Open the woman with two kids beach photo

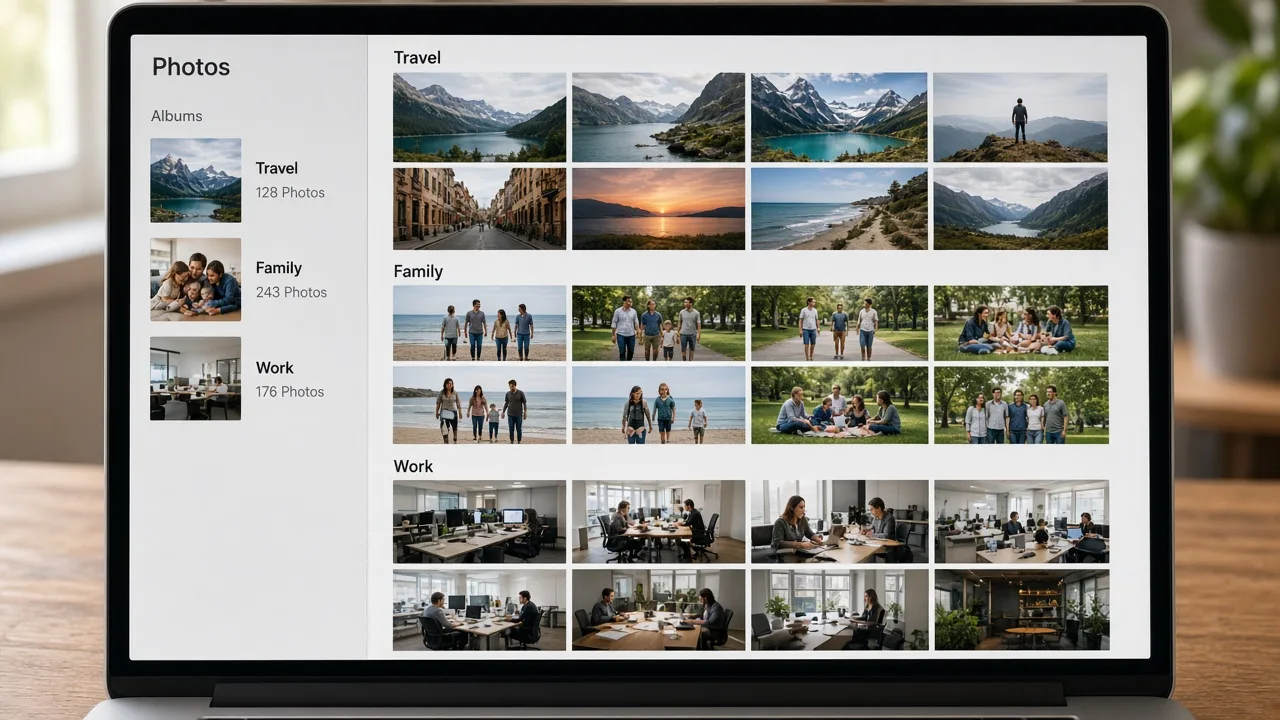(x=658, y=405)
